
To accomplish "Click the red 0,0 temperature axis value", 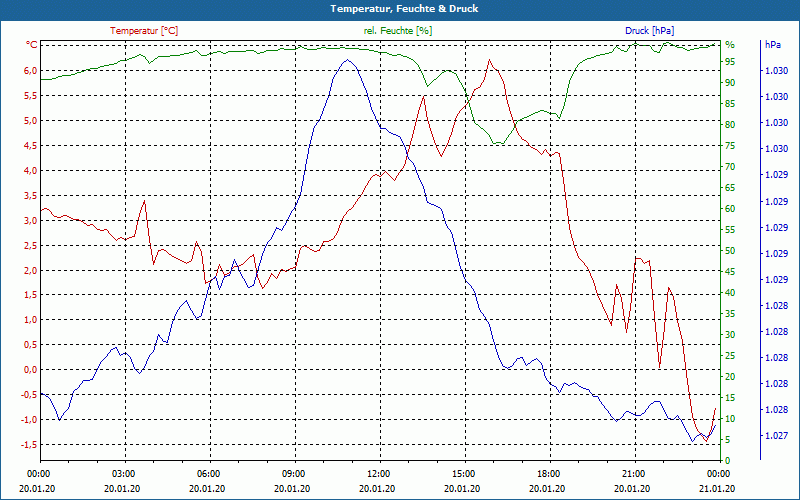I will coord(32,370).
